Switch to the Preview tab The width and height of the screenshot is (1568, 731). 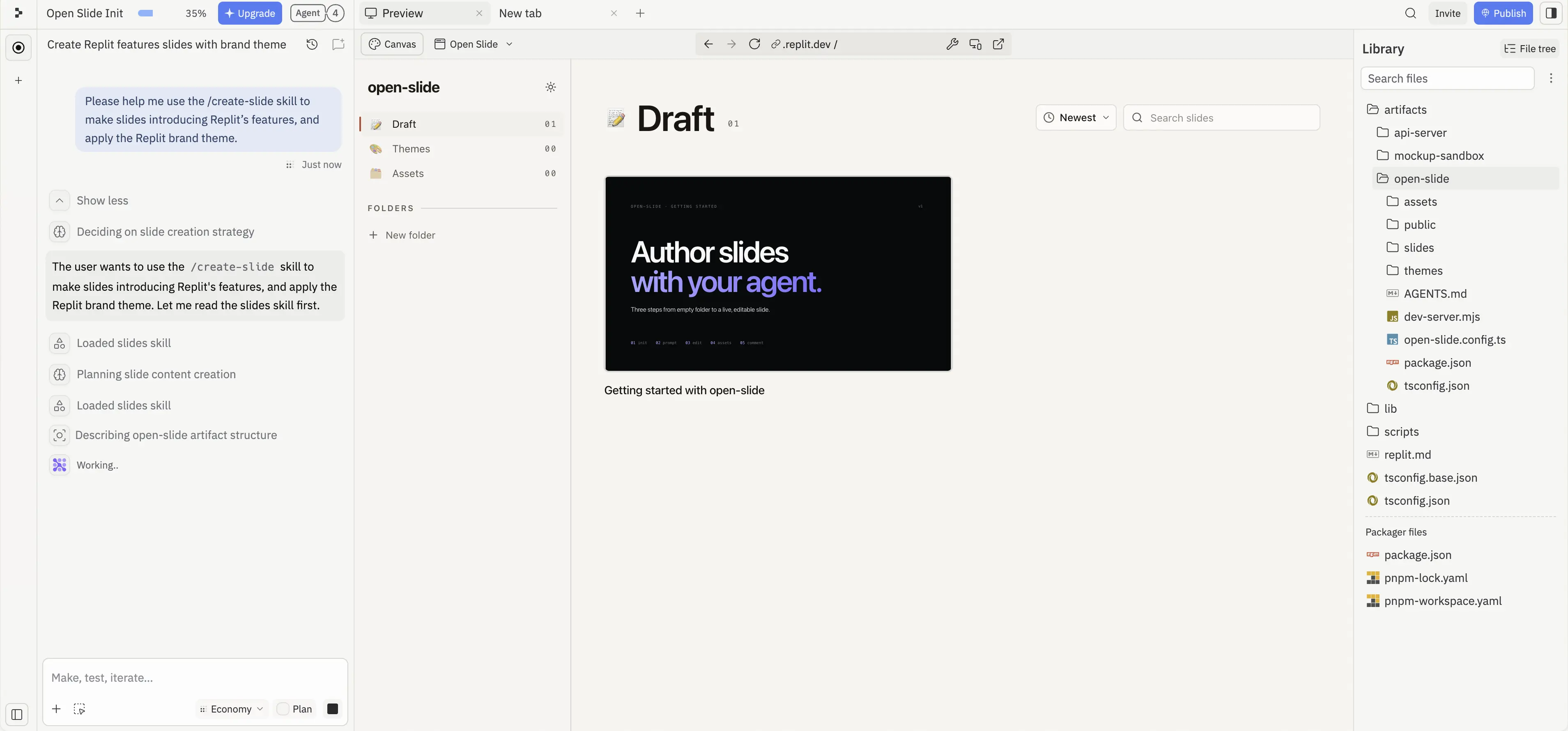click(424, 13)
